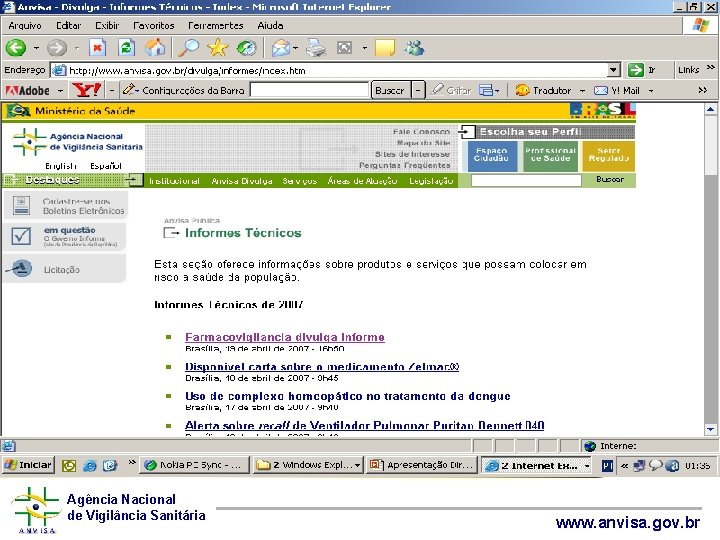This screenshot has height=540, width=720.
Task: Click the Yahoo toolbar Buscar button
Action: tap(390, 90)
